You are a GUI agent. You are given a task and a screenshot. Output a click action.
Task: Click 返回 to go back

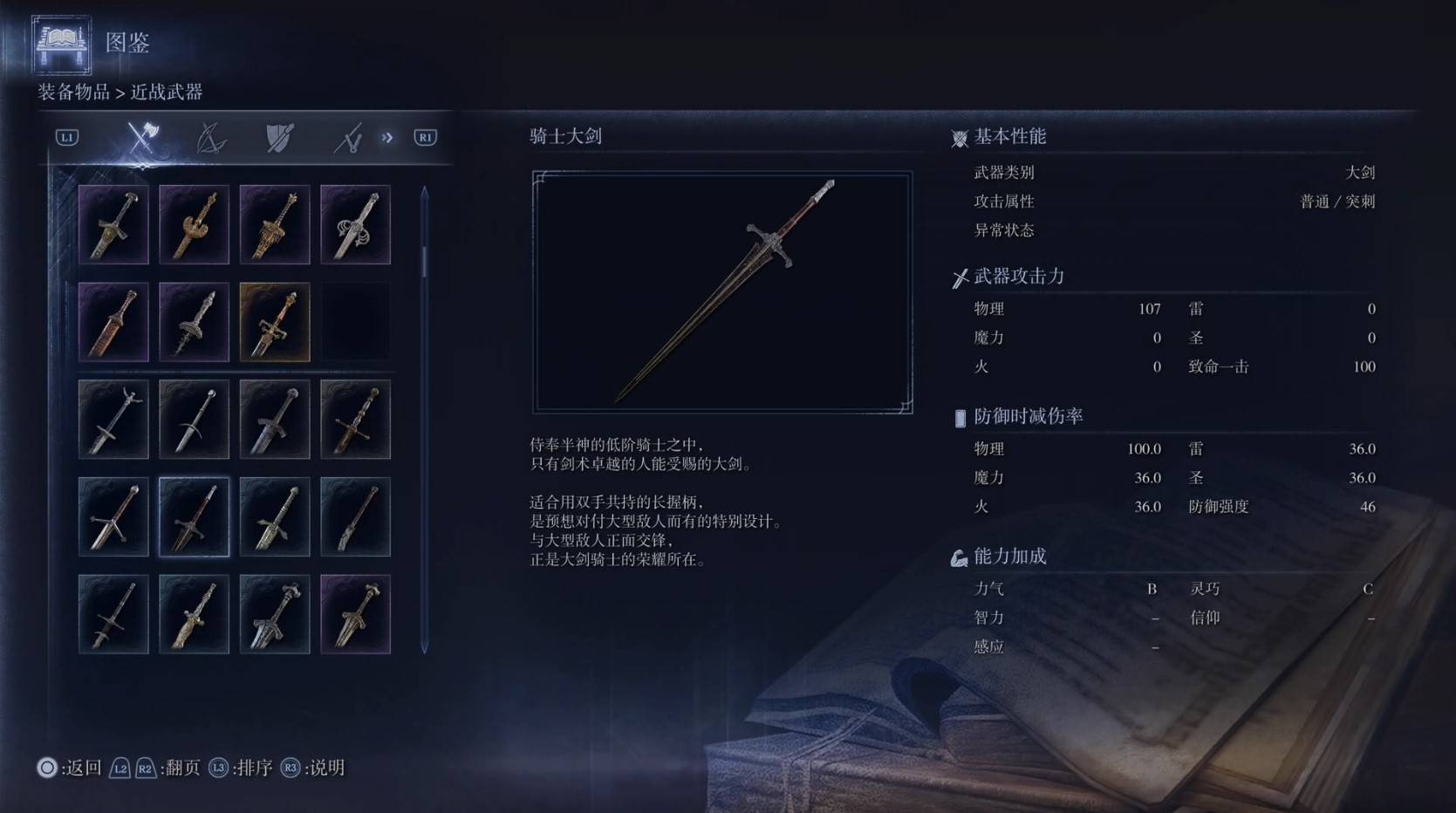click(x=70, y=768)
